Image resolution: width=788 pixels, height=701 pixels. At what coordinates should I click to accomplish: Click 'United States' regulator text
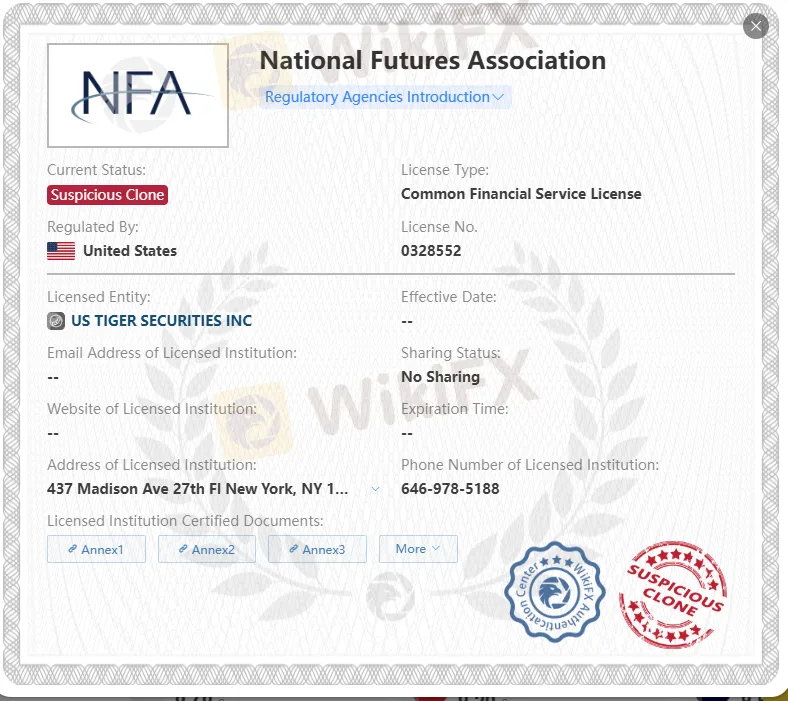(130, 251)
